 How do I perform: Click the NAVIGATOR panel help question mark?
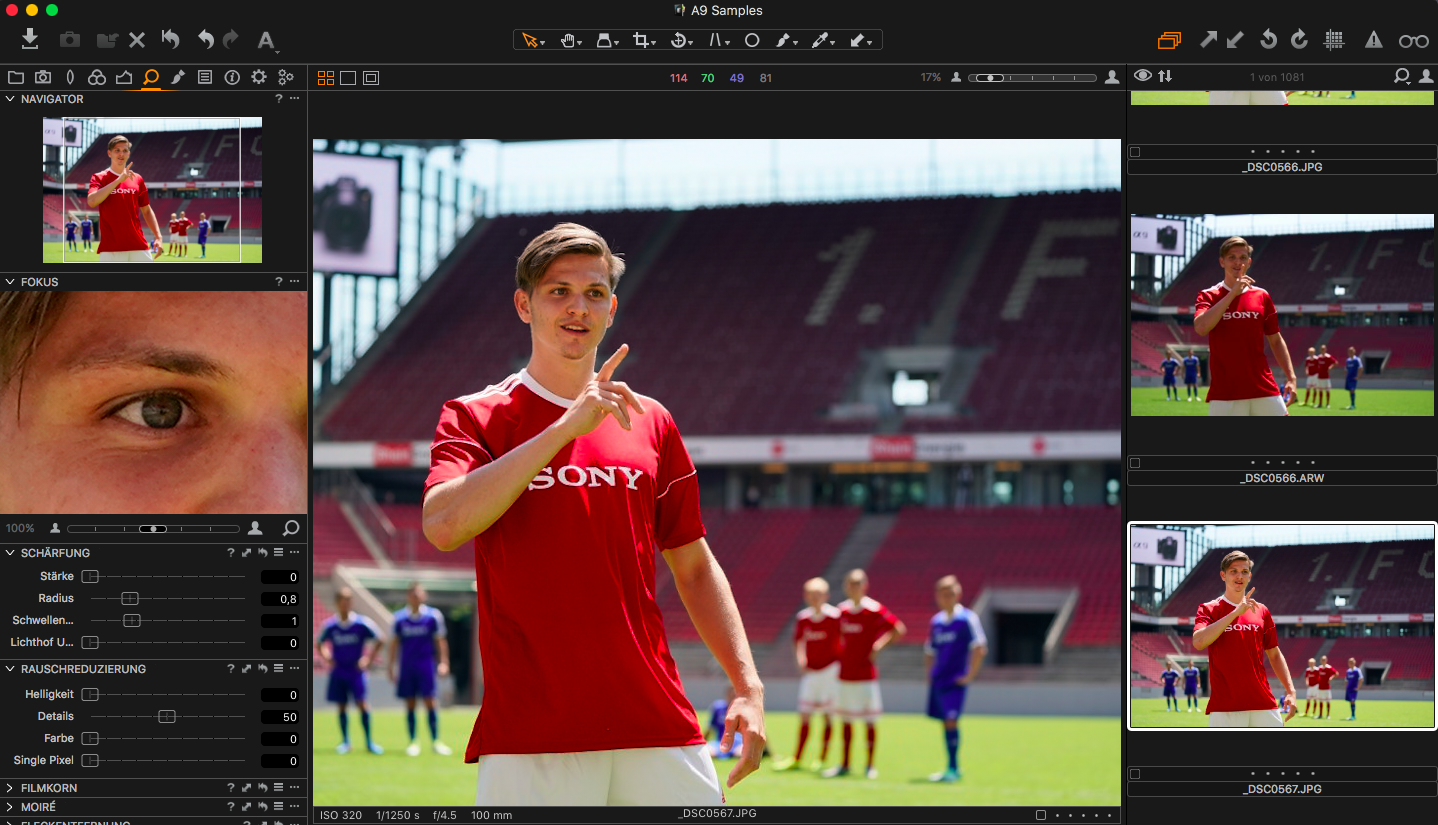coord(278,99)
